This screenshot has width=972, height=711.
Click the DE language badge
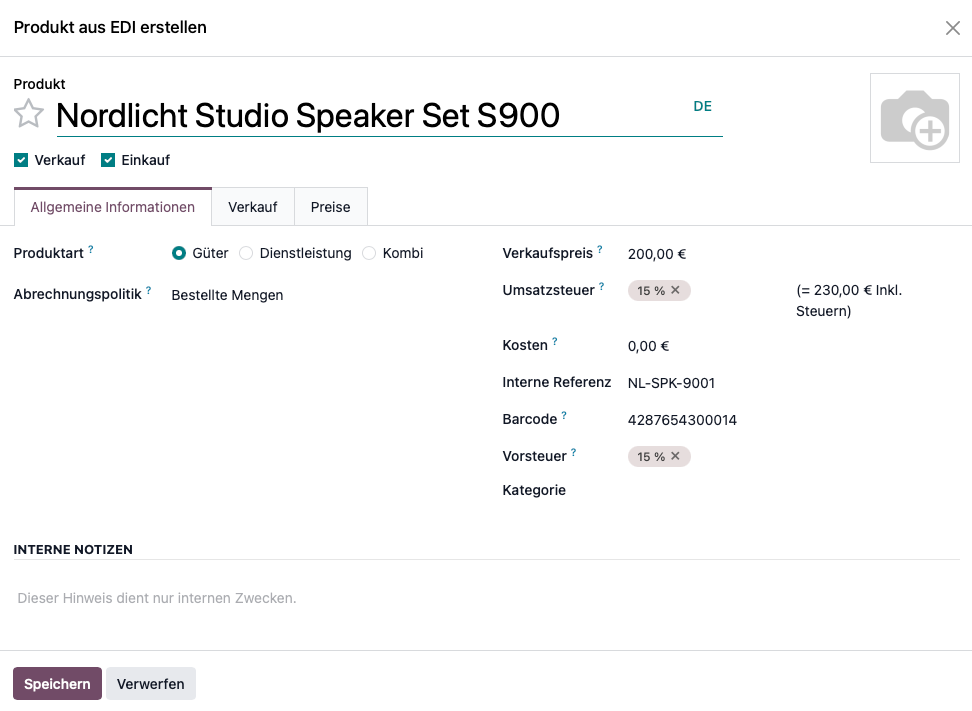coord(703,106)
